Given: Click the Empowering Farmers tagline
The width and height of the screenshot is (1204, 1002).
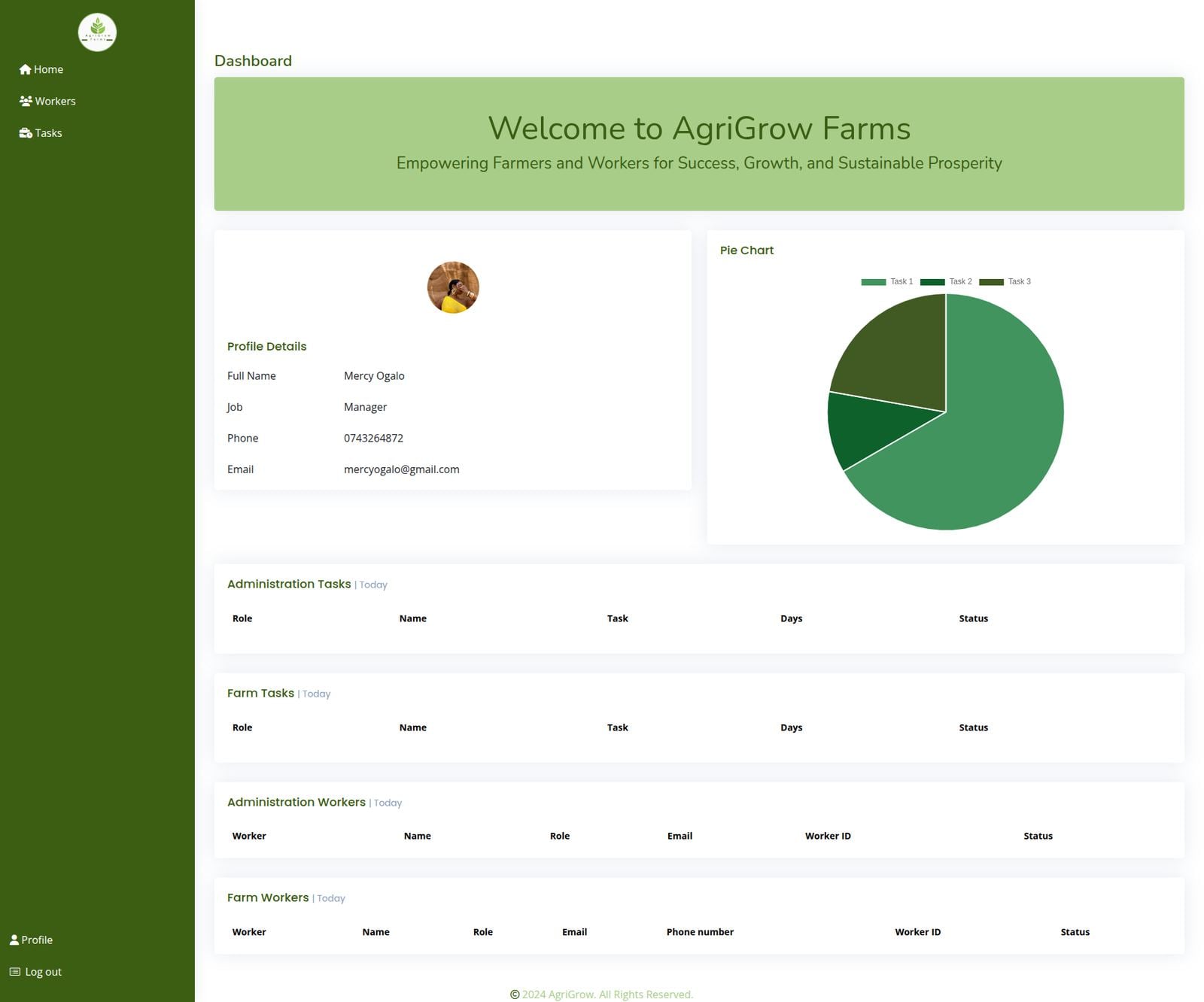Looking at the screenshot, I should pos(699,163).
